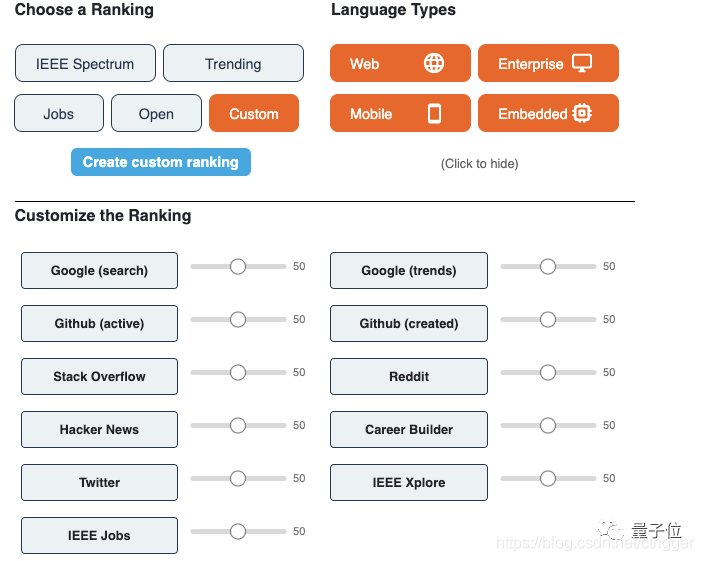704x561 pixels.
Task: Click the Reddit weight slider handle
Action: pos(548,372)
